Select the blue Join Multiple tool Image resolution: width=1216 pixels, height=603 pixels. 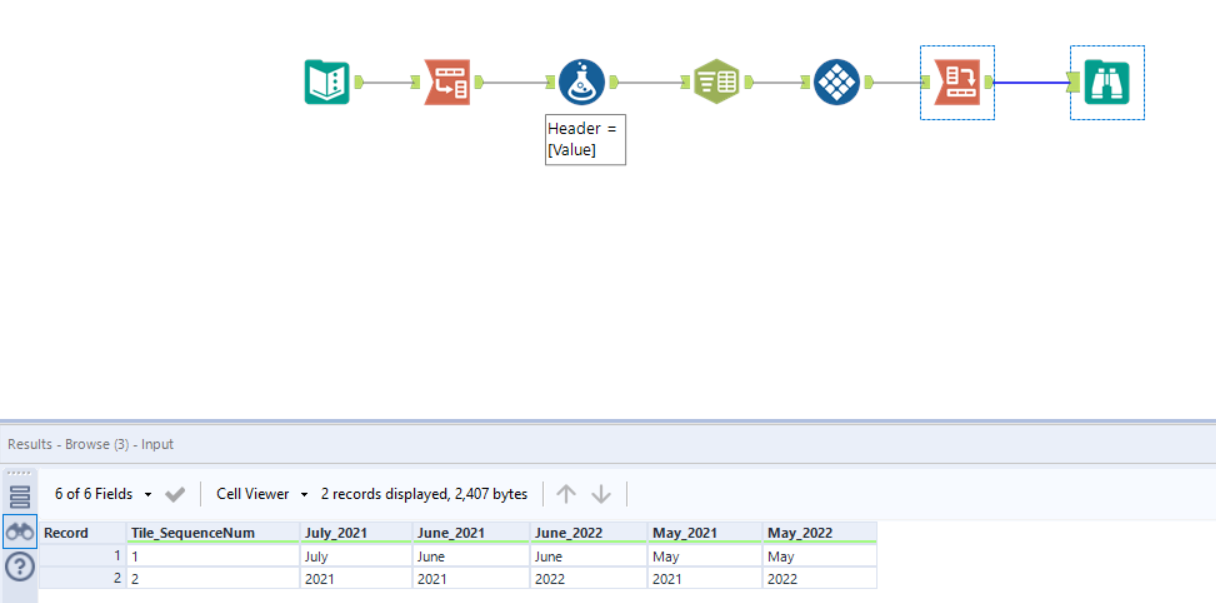pos(836,80)
